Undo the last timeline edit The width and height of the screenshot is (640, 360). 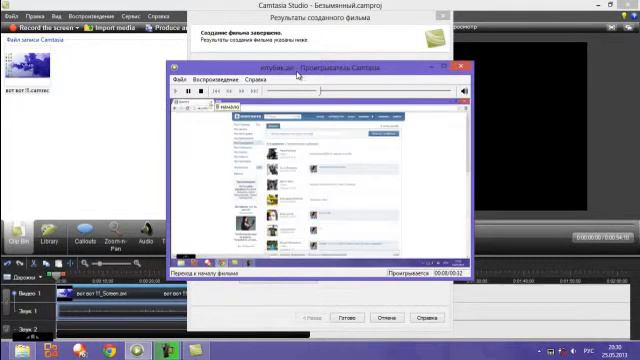click(7, 264)
